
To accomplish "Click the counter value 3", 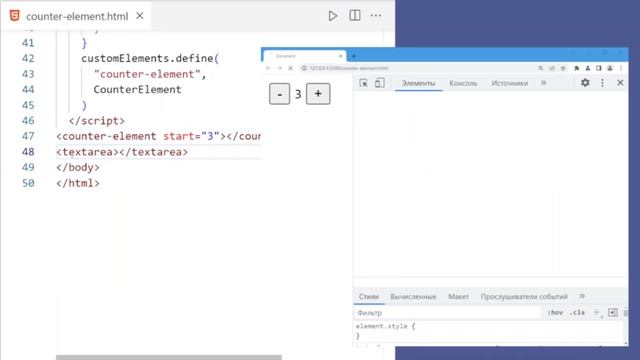I will pyautogui.click(x=298, y=94).
